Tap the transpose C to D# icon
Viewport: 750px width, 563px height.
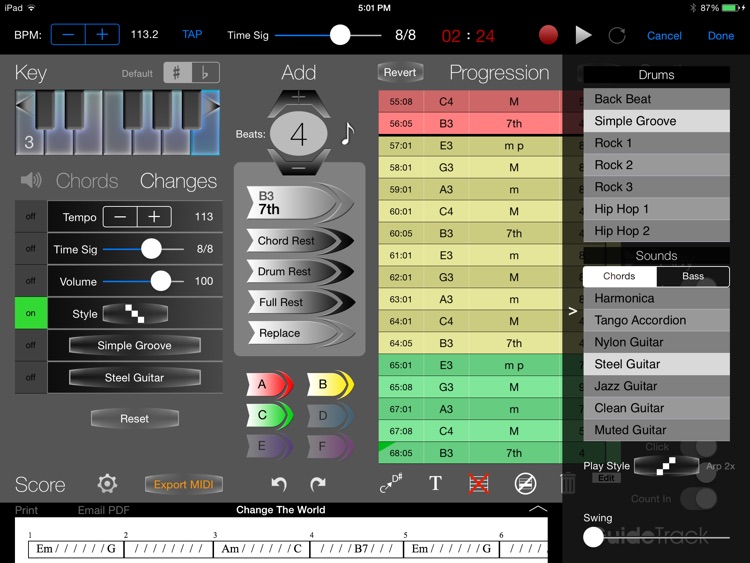coord(391,483)
